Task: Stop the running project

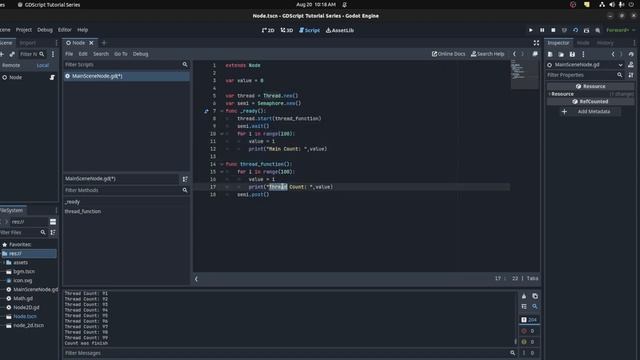Action: pyautogui.click(x=553, y=30)
